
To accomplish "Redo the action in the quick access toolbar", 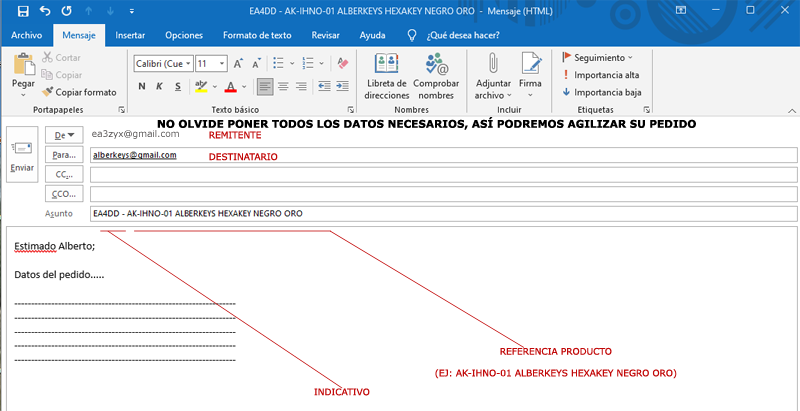I will click(66, 10).
